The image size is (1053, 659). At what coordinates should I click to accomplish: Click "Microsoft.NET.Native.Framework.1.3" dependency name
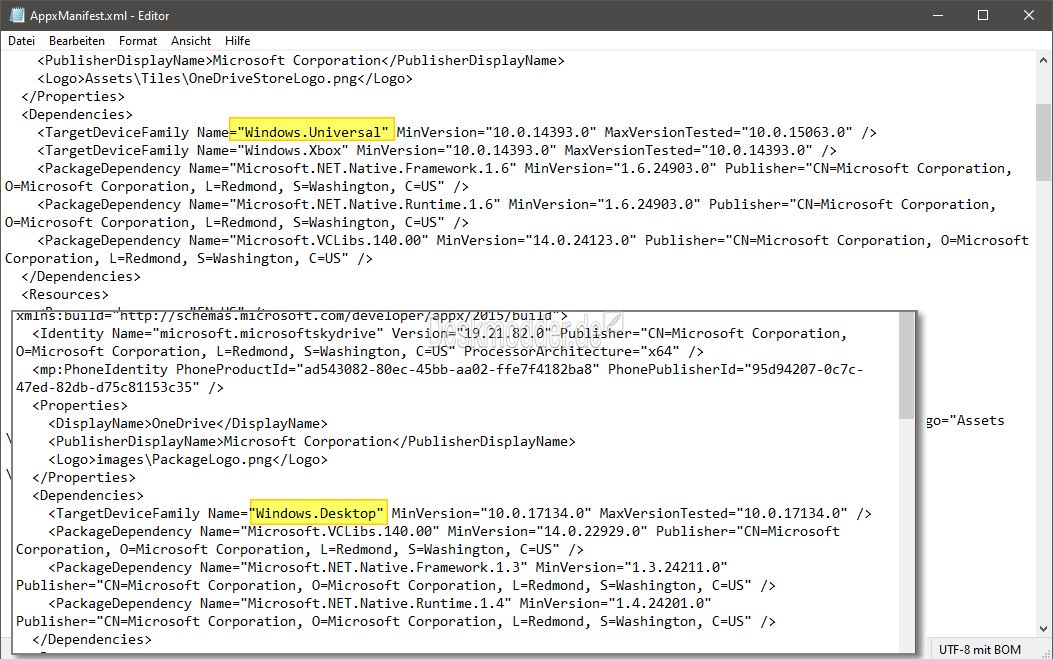tap(383, 568)
